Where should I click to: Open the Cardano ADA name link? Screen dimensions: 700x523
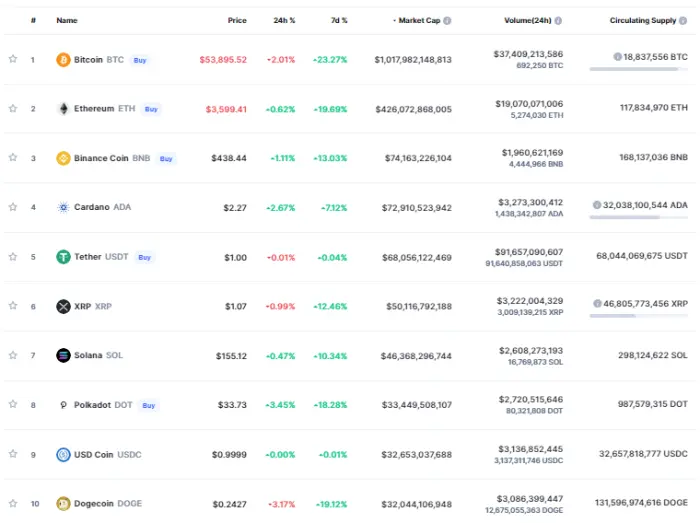click(x=103, y=207)
